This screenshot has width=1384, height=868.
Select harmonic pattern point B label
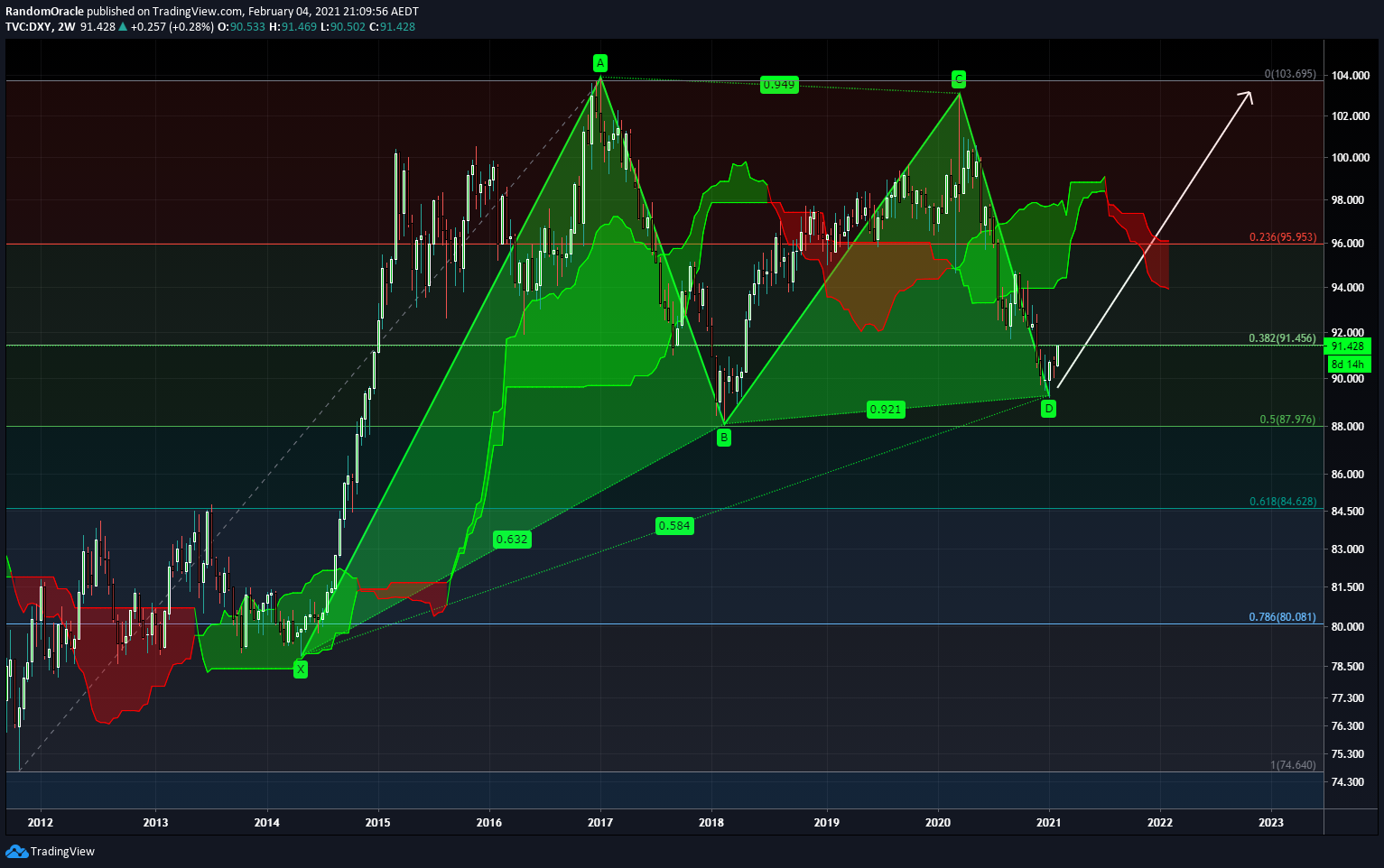pos(724,439)
